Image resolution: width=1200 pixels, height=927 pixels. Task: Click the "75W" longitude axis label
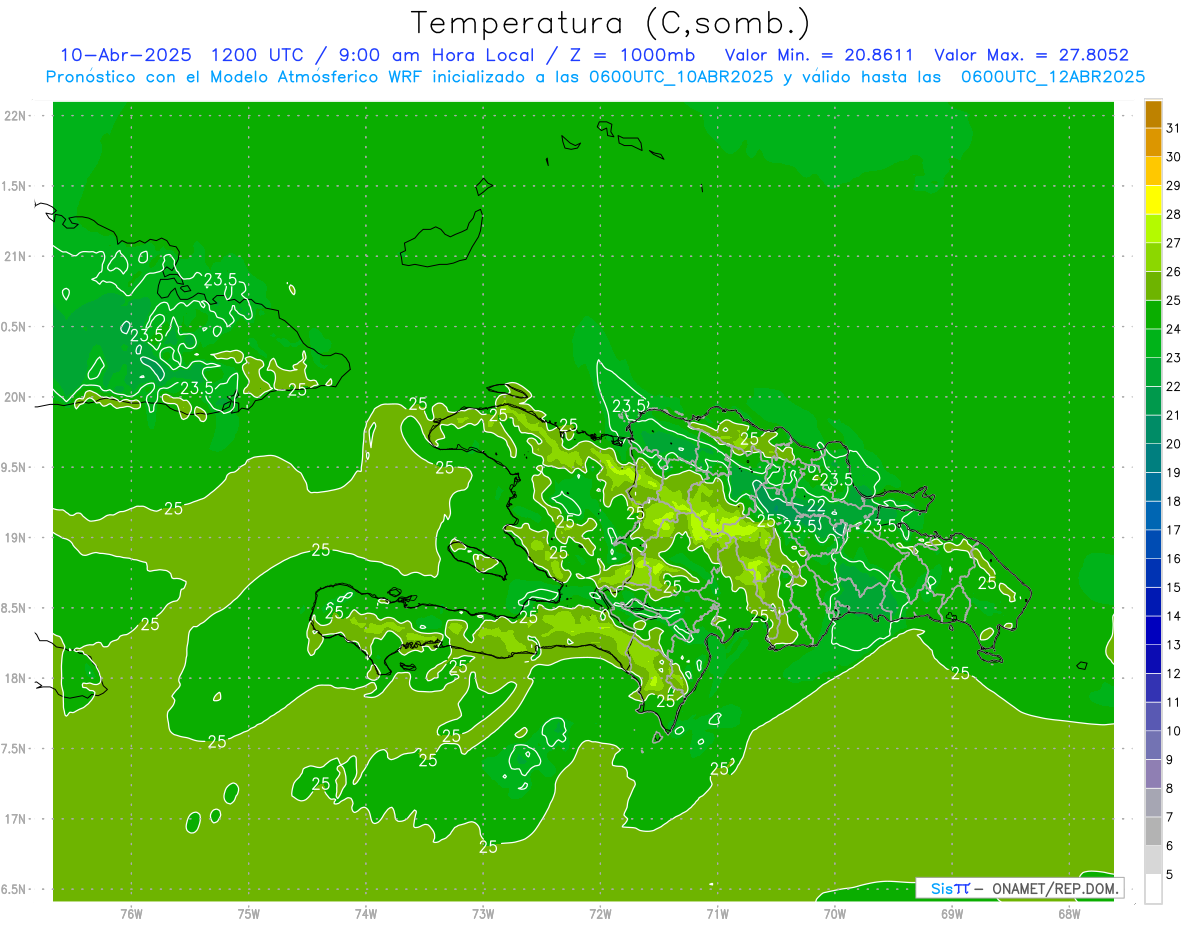[249, 914]
